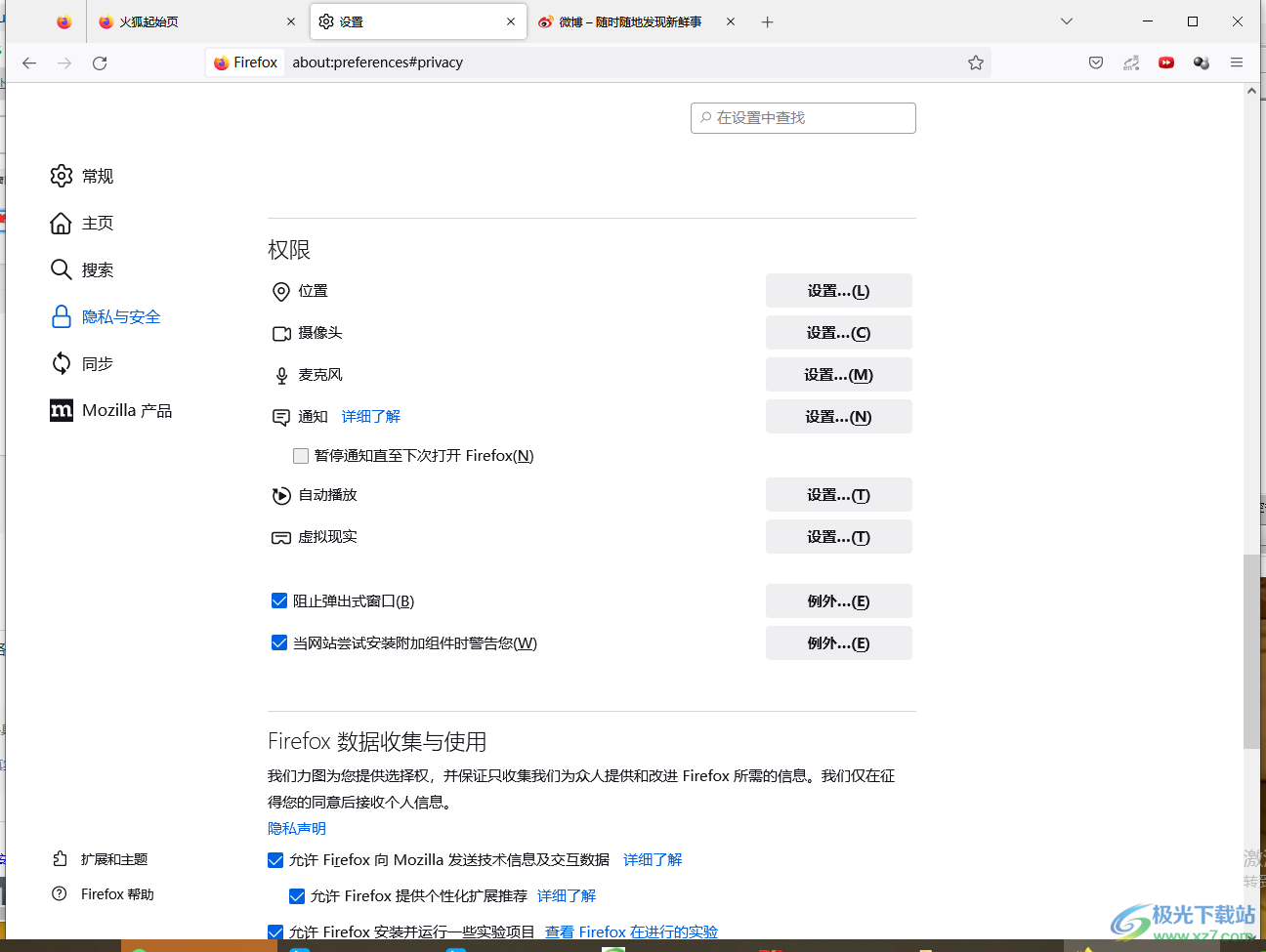Click the red video extension icon
Viewport: 1266px width, 952px height.
coord(1166,62)
